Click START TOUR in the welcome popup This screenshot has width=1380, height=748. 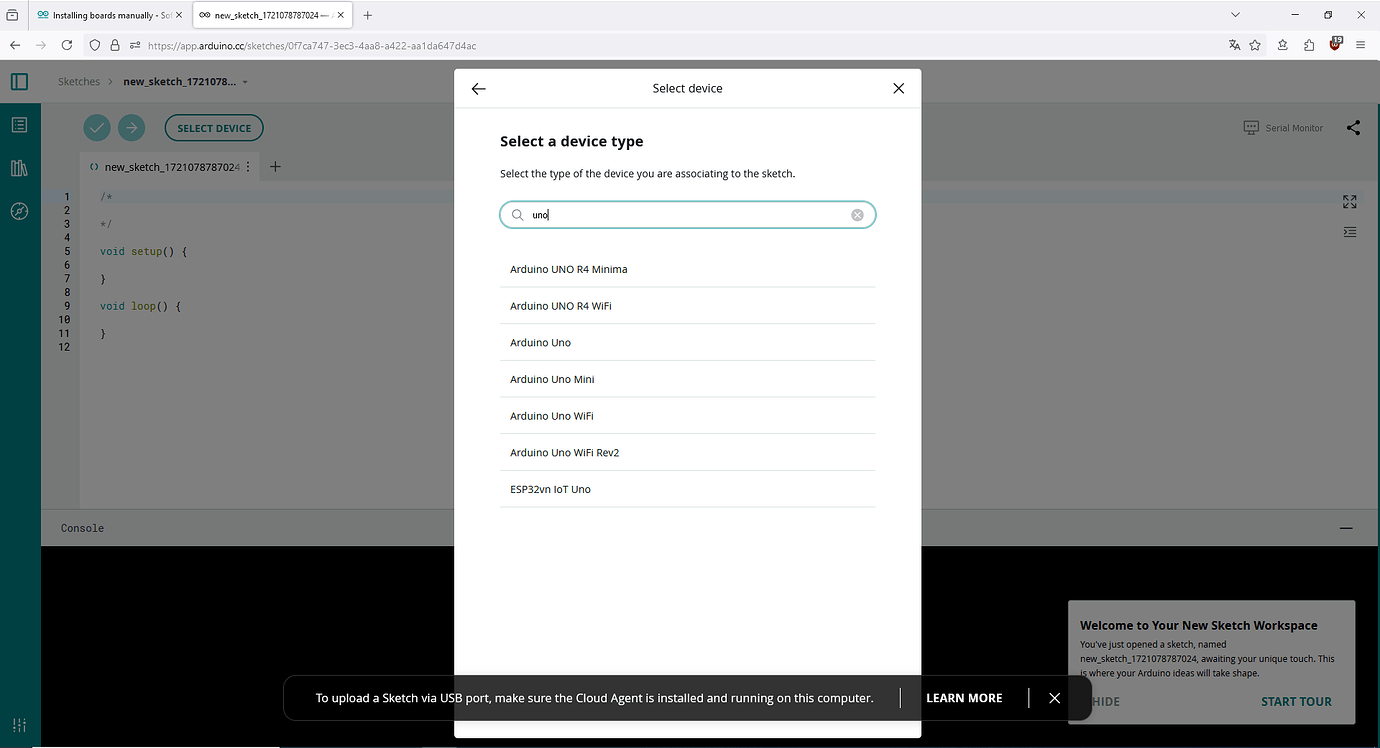[x=1296, y=702]
